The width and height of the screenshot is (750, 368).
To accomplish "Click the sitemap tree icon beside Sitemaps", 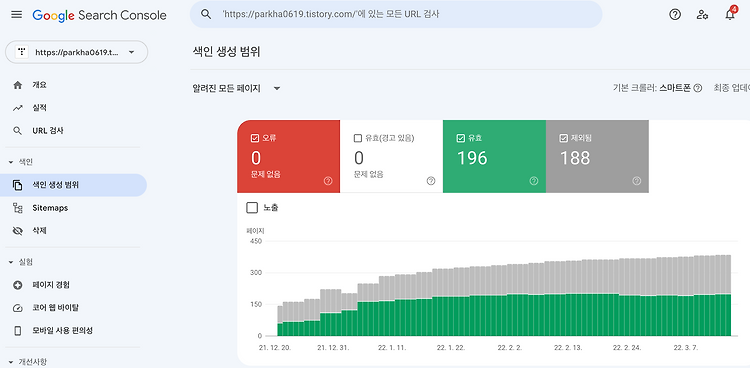I will [18, 208].
